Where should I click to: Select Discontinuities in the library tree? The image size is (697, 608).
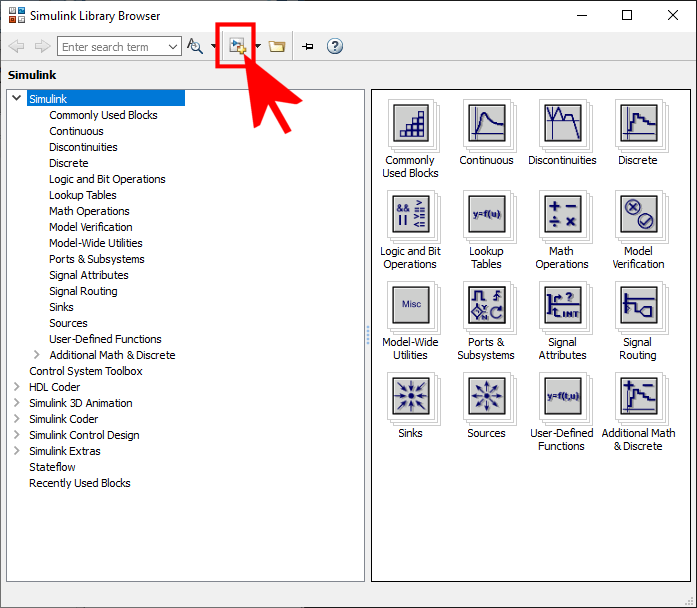tap(83, 147)
